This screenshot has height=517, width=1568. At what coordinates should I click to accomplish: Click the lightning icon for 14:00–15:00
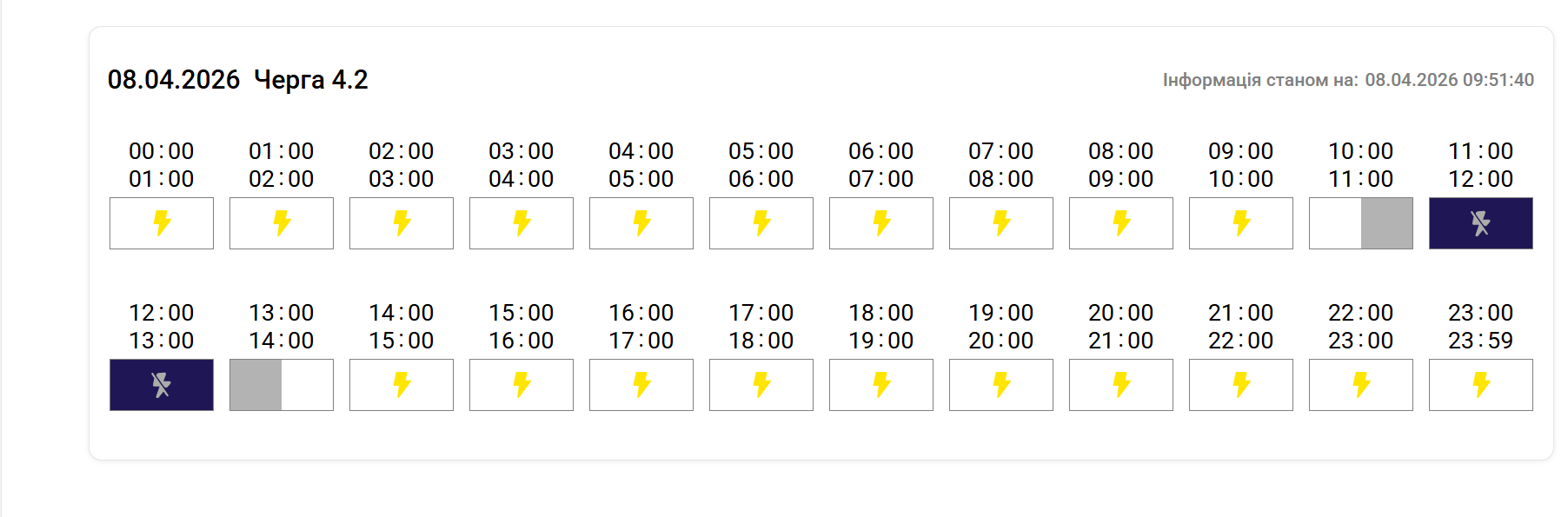coord(402,385)
